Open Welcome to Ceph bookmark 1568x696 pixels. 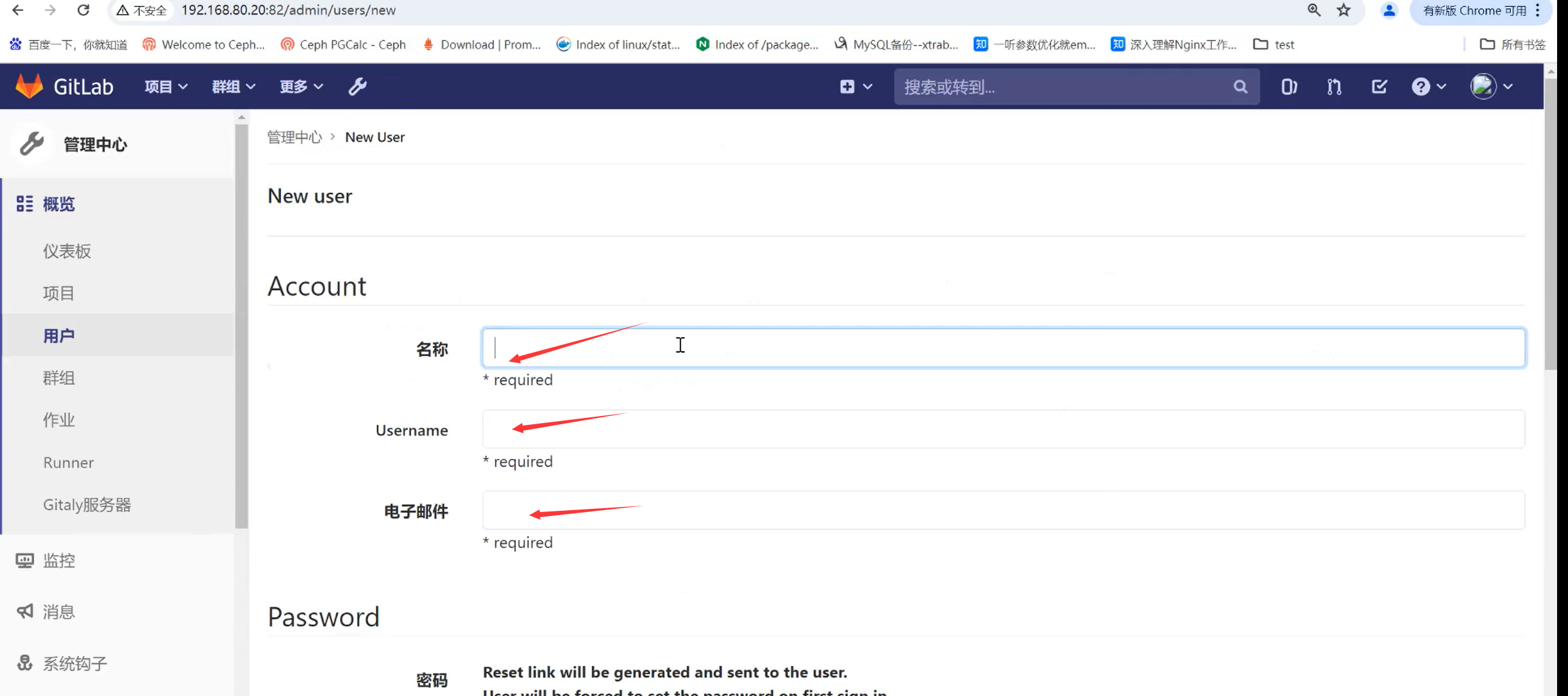[203, 44]
